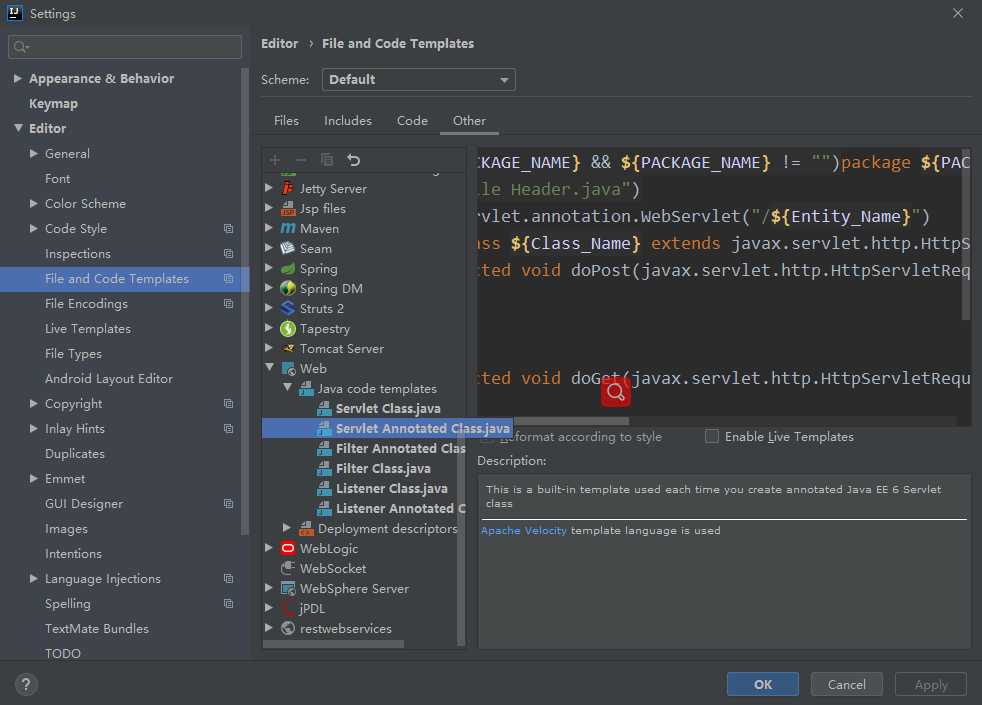Click the Struts 2 icon
The image size is (982, 705).
(x=288, y=309)
